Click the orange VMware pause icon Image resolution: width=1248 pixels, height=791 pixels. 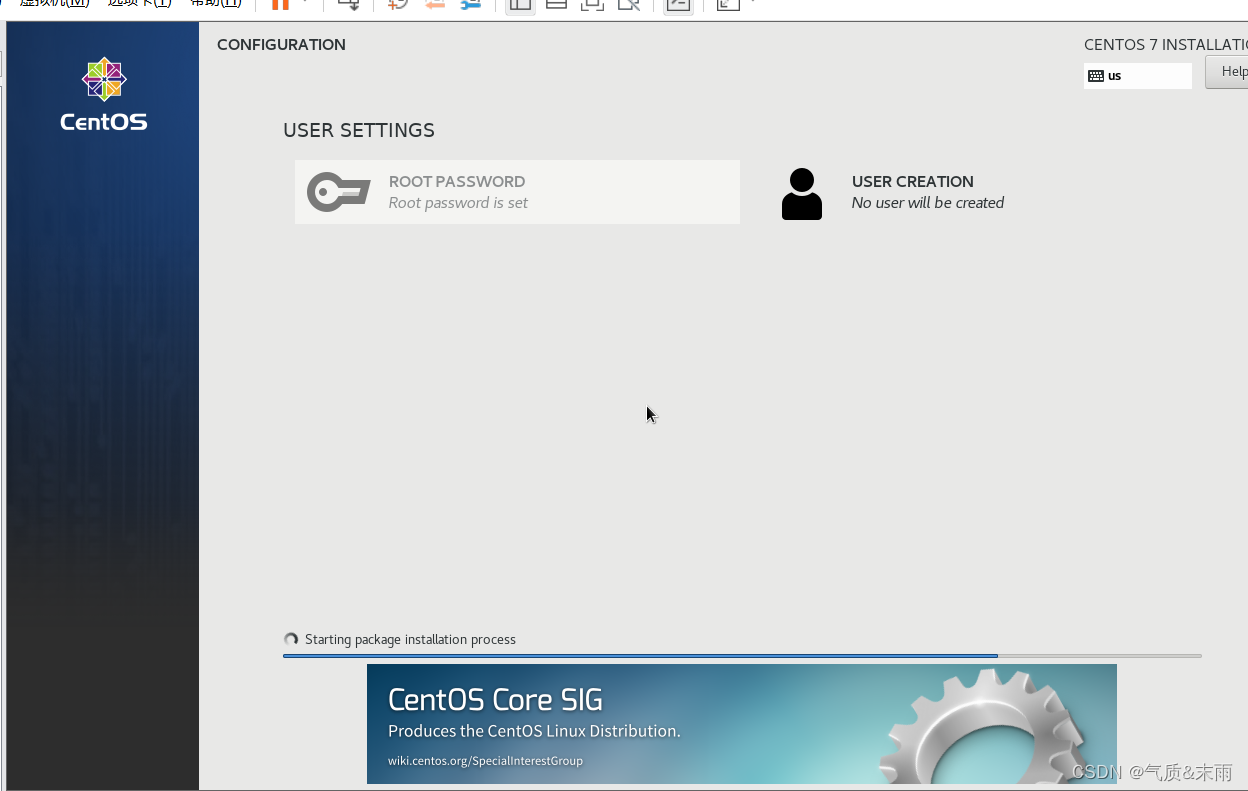coord(280,5)
